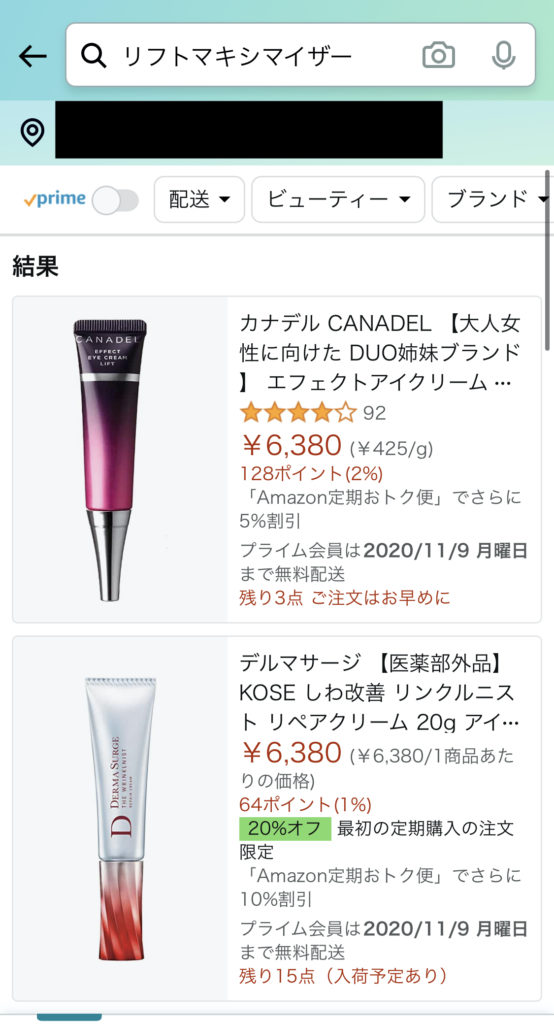Toggle the Prime filter switch
This screenshot has height=1024, width=554.
click(115, 200)
